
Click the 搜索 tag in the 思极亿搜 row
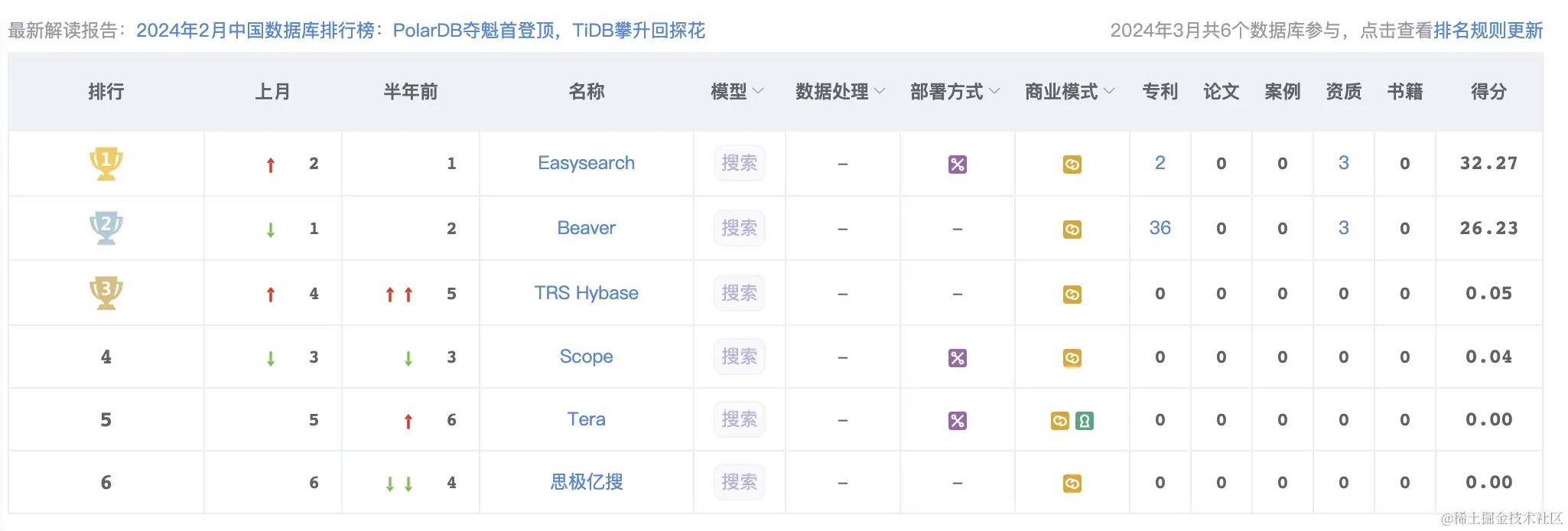740,482
